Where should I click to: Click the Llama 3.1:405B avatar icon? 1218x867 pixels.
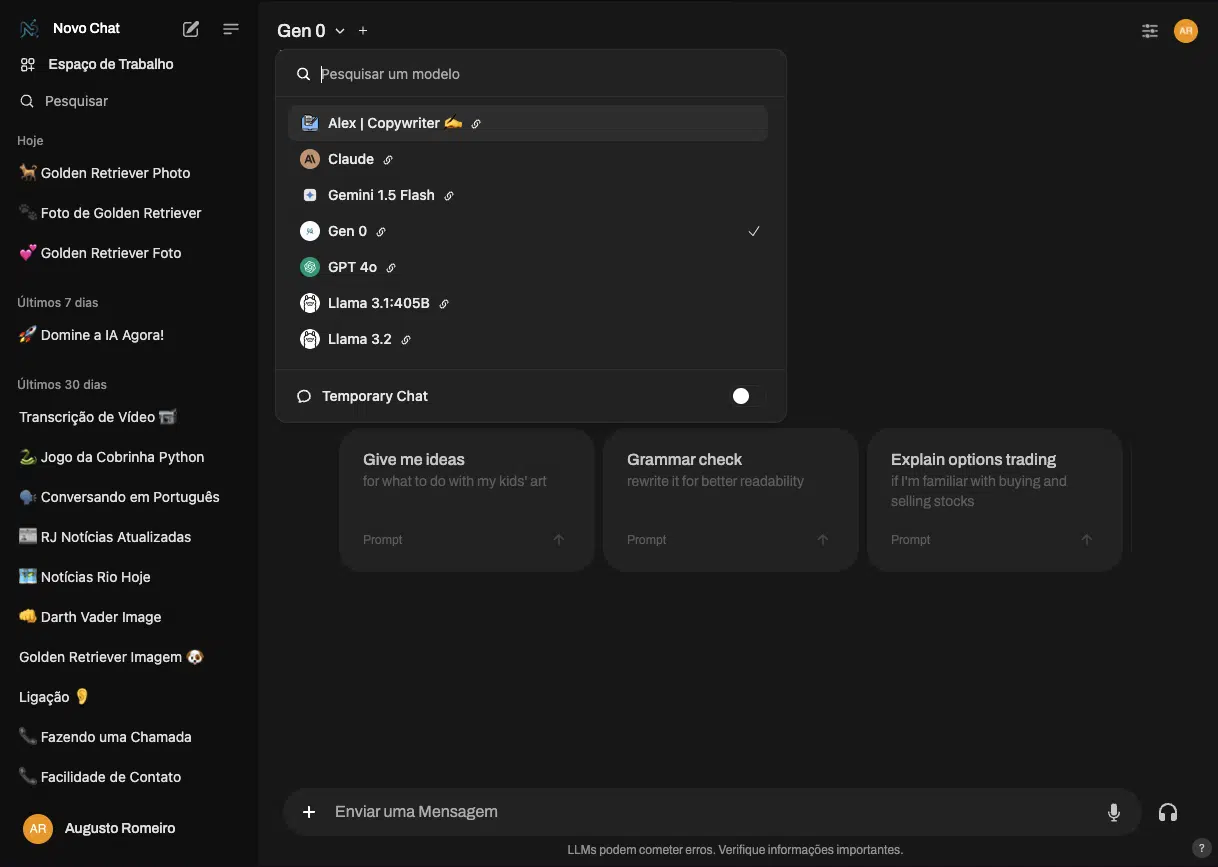(x=310, y=303)
